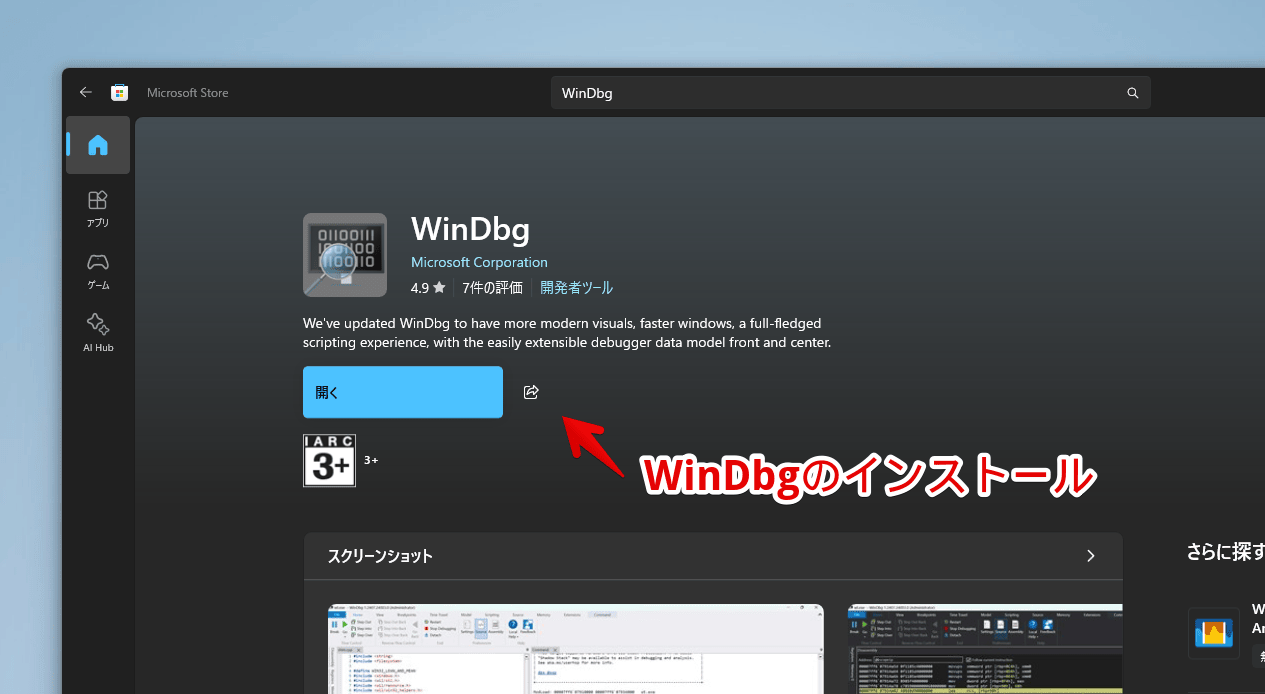1265x694 pixels.
Task: Open the first light-theme WinDbg screenshot
Action: pos(576,648)
